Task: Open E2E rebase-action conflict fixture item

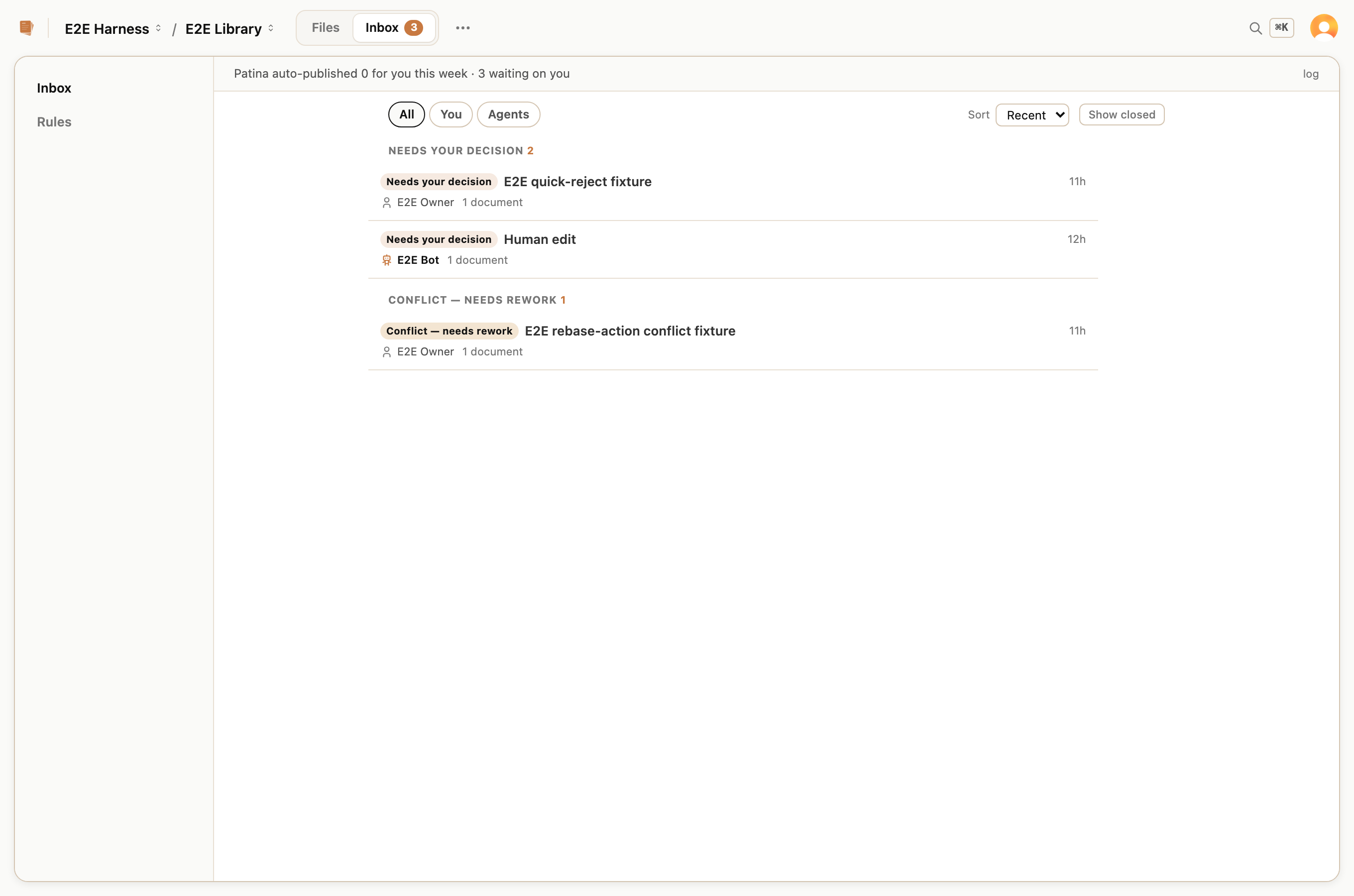Action: [x=733, y=341]
